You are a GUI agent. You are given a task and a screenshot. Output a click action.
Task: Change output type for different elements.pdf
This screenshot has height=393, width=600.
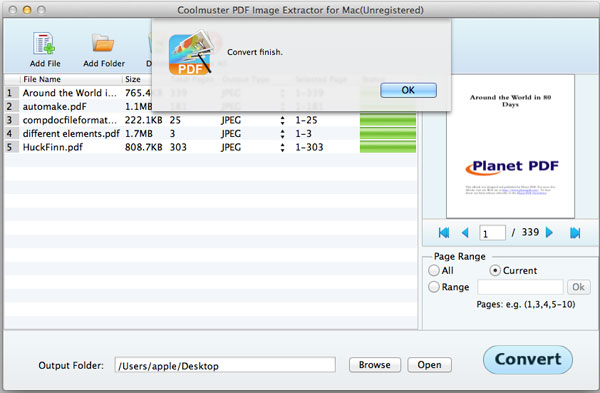click(x=282, y=134)
